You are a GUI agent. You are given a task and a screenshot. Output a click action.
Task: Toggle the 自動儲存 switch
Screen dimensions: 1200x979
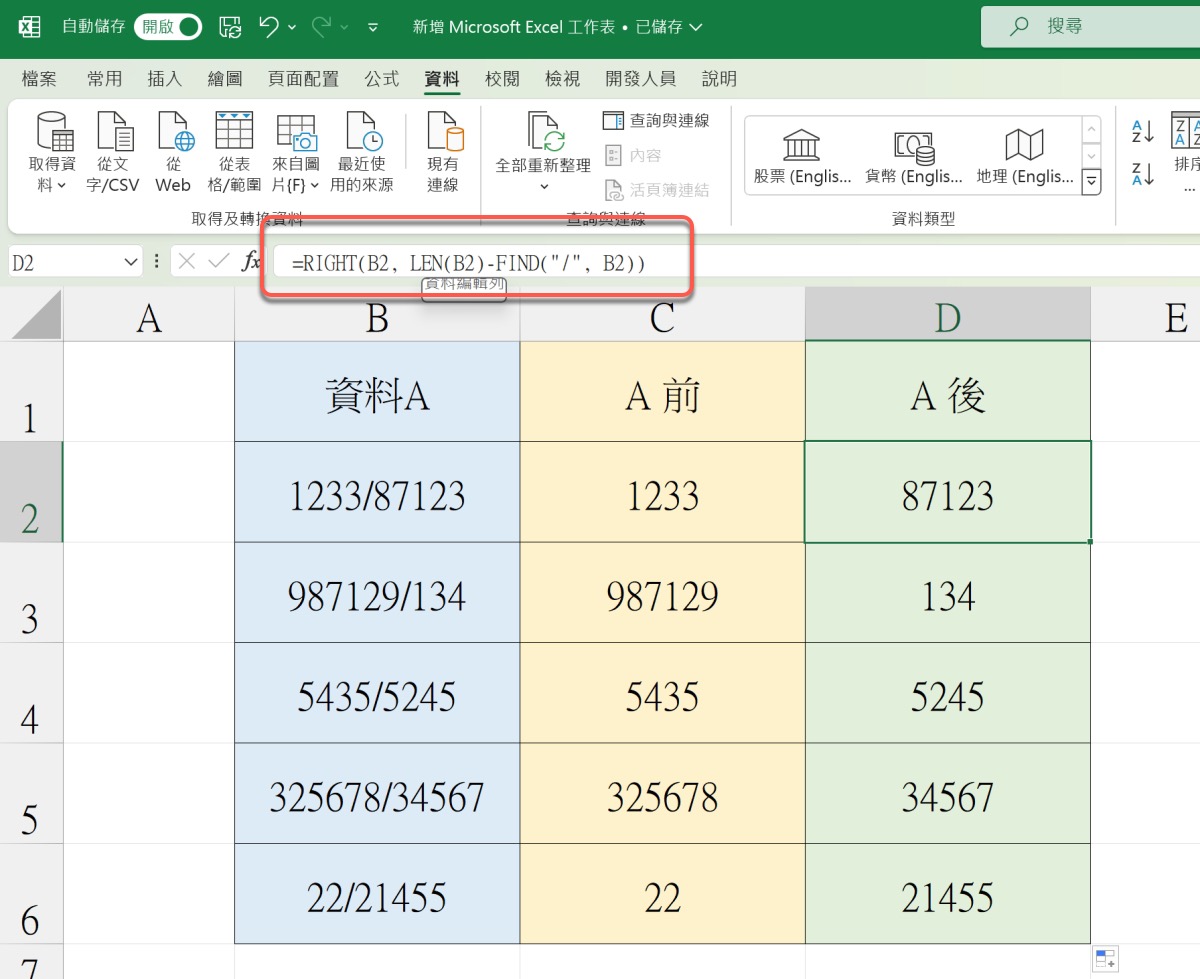coord(168,27)
